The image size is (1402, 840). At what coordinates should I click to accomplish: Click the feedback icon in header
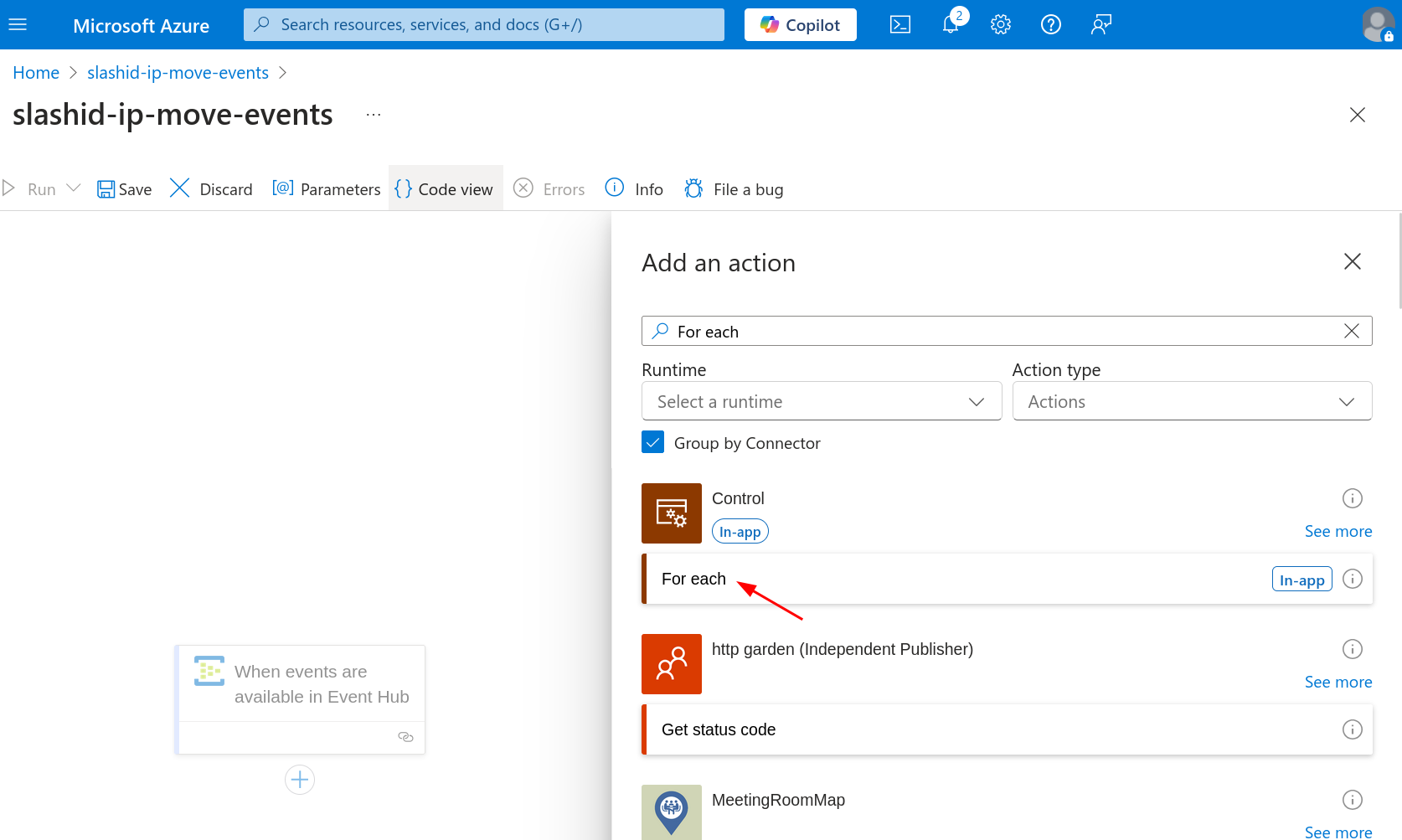tap(1101, 25)
